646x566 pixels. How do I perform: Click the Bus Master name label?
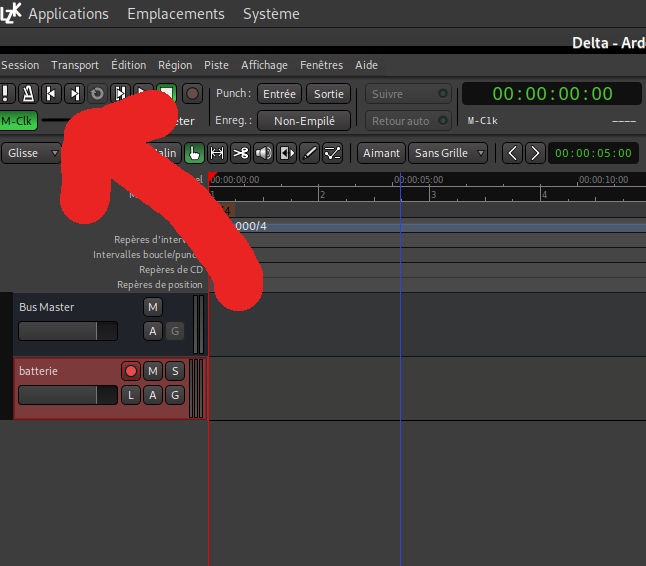pyautogui.click(x=47, y=307)
